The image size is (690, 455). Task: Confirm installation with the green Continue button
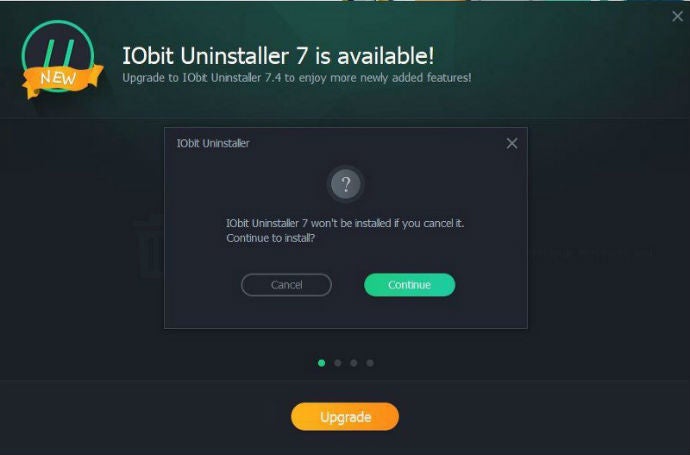410,285
